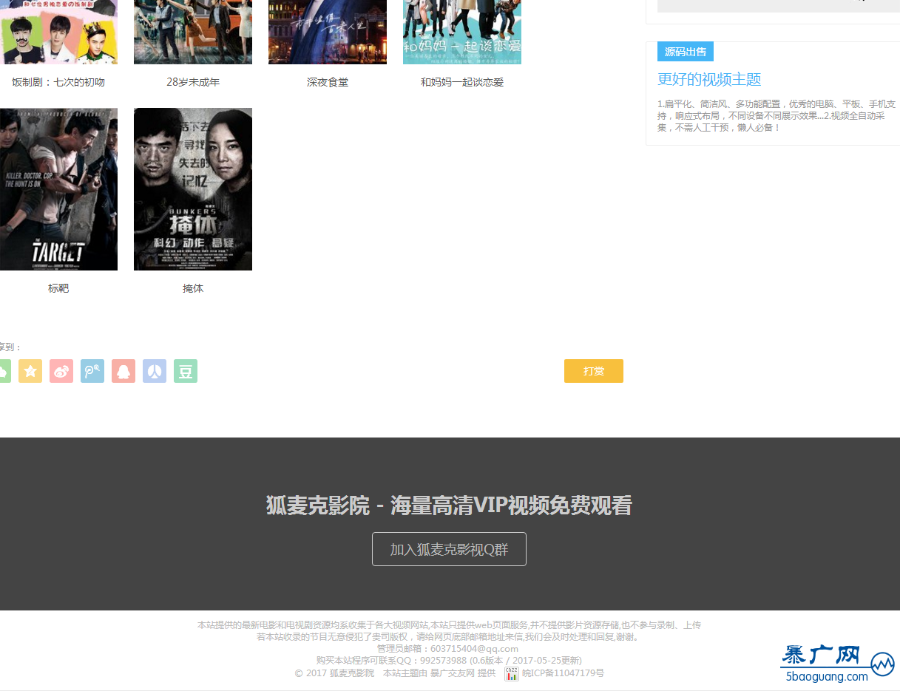This screenshot has width=900, height=691.
Task: Open the 掩体 movie poster
Action: (x=193, y=189)
